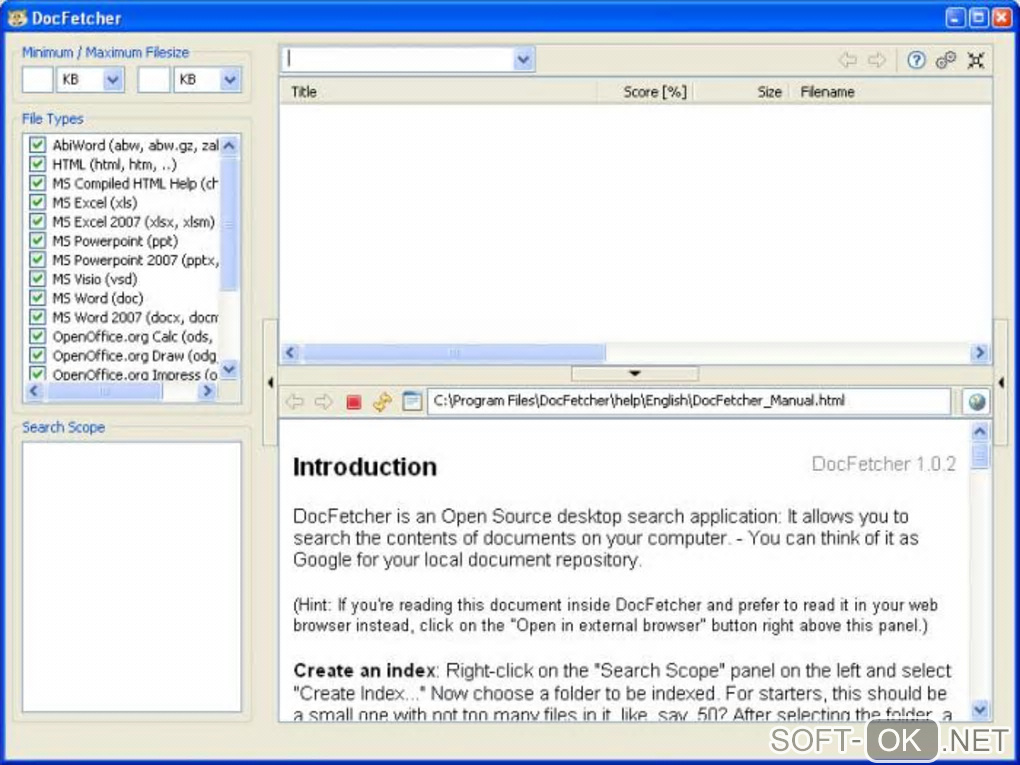Click the maximum filesize input box
This screenshot has height=765, width=1020.
(154, 79)
